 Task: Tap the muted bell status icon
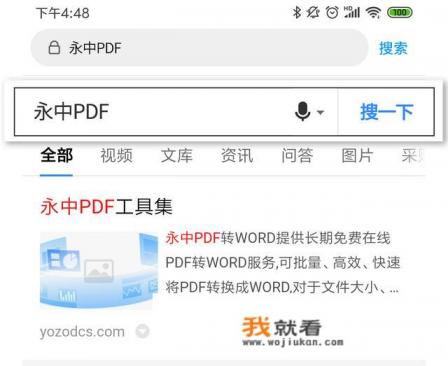coord(313,13)
